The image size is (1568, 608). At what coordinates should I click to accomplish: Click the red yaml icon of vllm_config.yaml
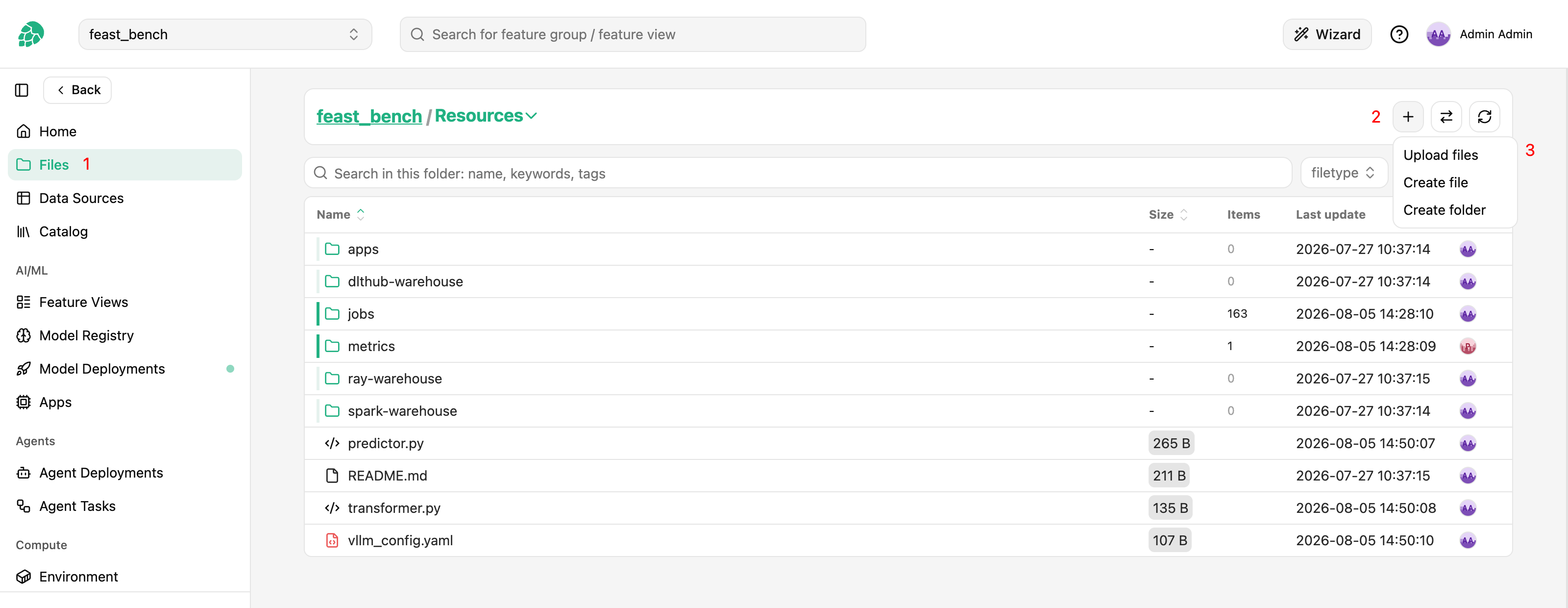pyautogui.click(x=332, y=540)
